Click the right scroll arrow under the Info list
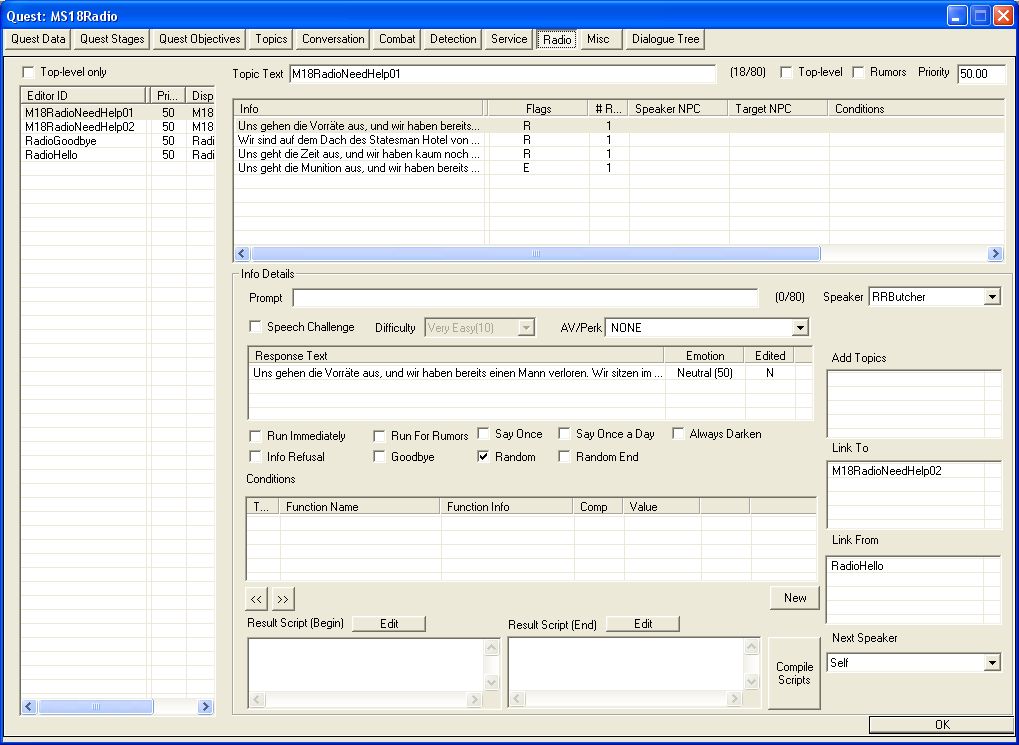Screen dimensions: 1019x745 click(x=995, y=254)
